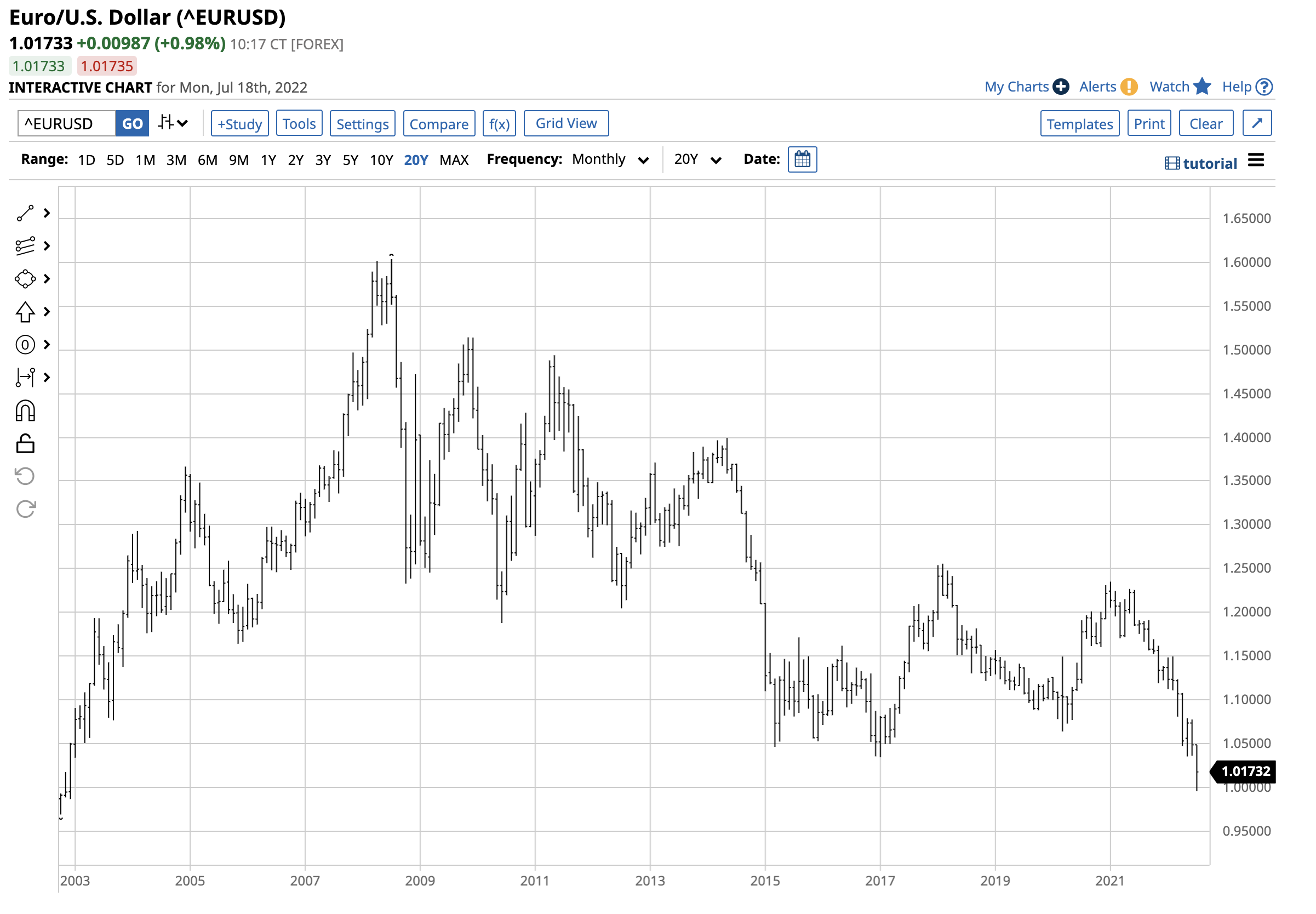Select the Fibonacci lines tool icon

coord(25,246)
